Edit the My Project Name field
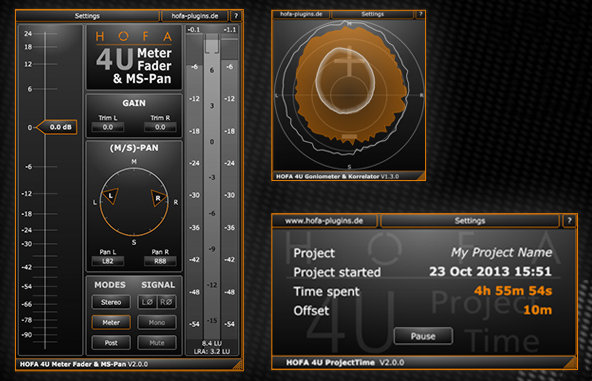The height and width of the screenshot is (381, 592). coord(501,252)
